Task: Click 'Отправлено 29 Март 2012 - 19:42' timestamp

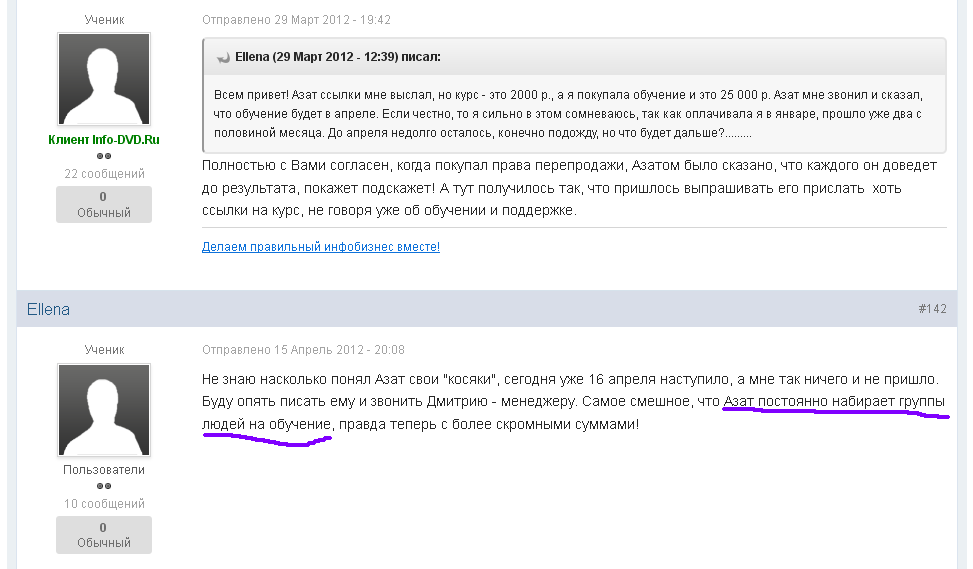Action: point(296,20)
